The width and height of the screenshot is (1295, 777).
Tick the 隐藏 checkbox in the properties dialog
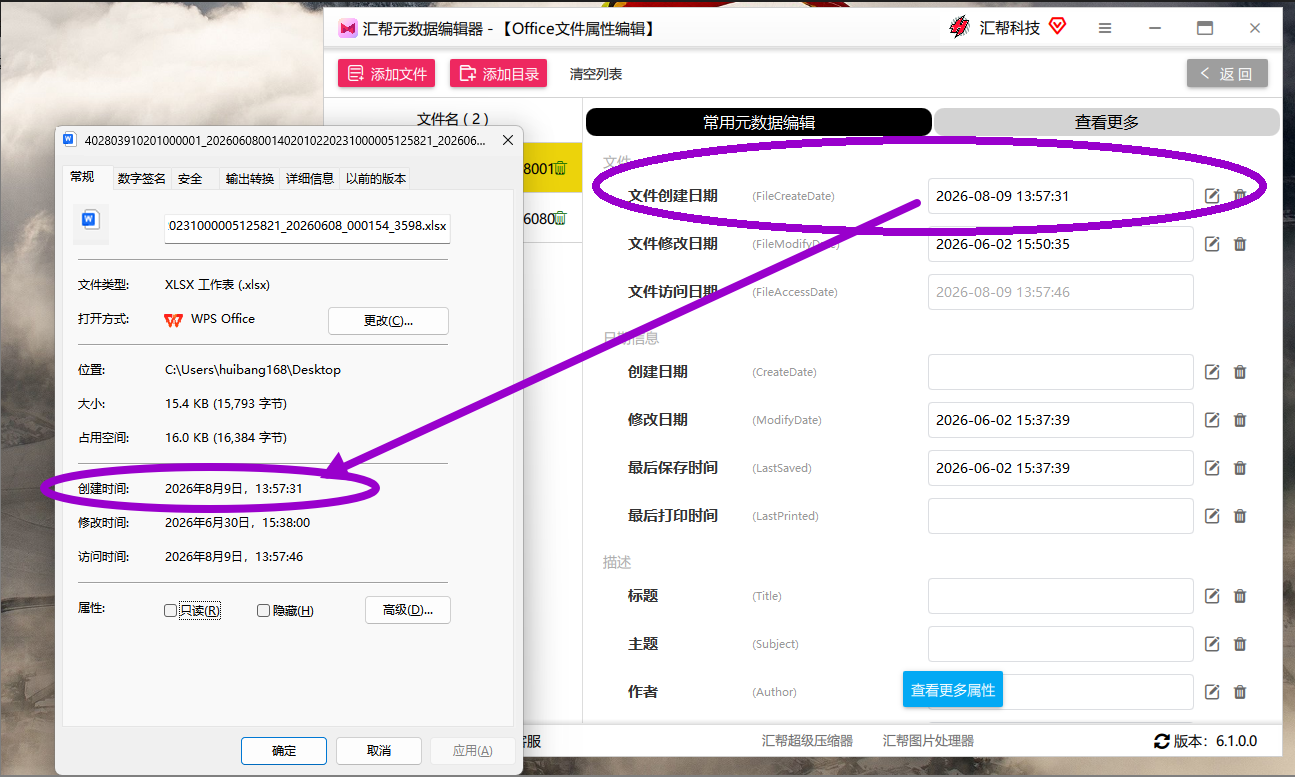click(263, 610)
